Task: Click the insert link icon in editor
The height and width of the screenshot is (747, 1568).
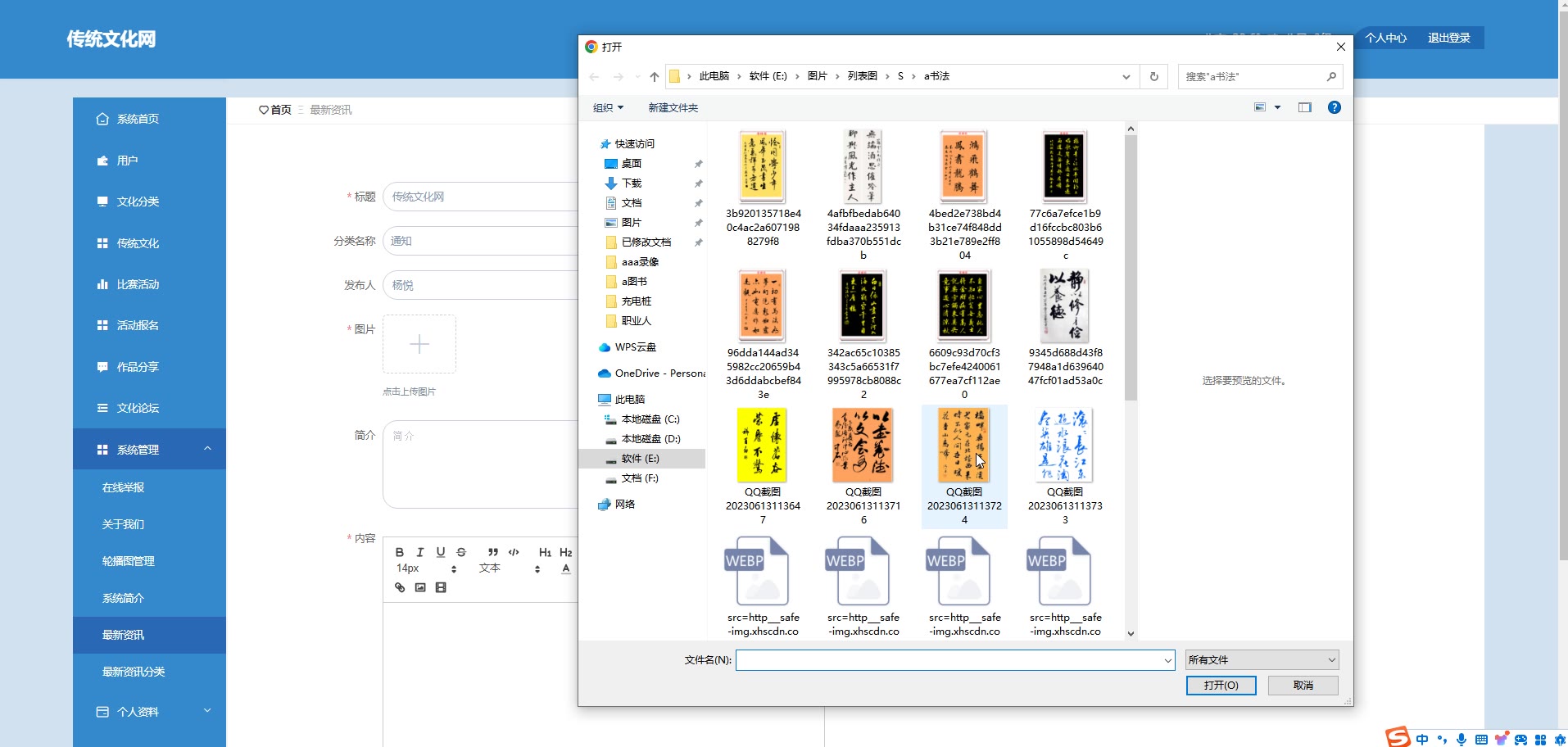Action: pos(400,587)
